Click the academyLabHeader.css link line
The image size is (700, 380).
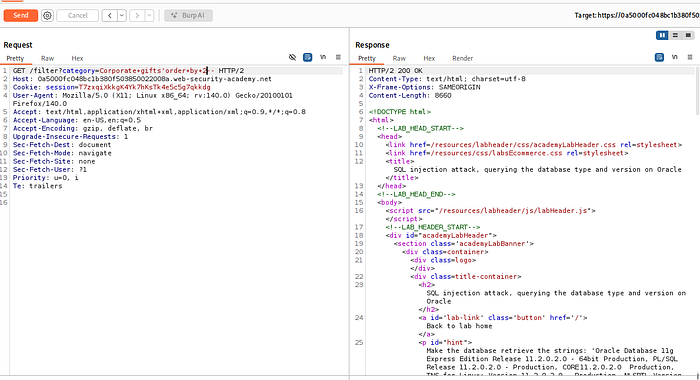point(534,145)
